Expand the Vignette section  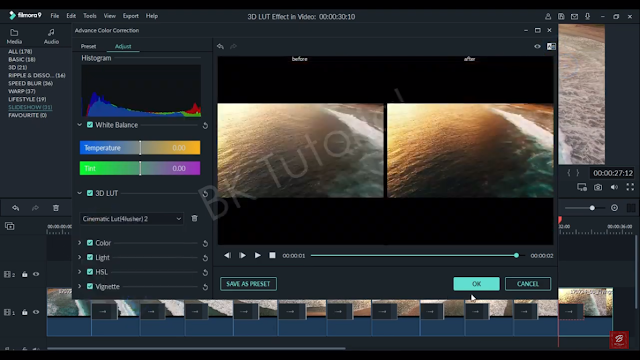pyautogui.click(x=80, y=287)
